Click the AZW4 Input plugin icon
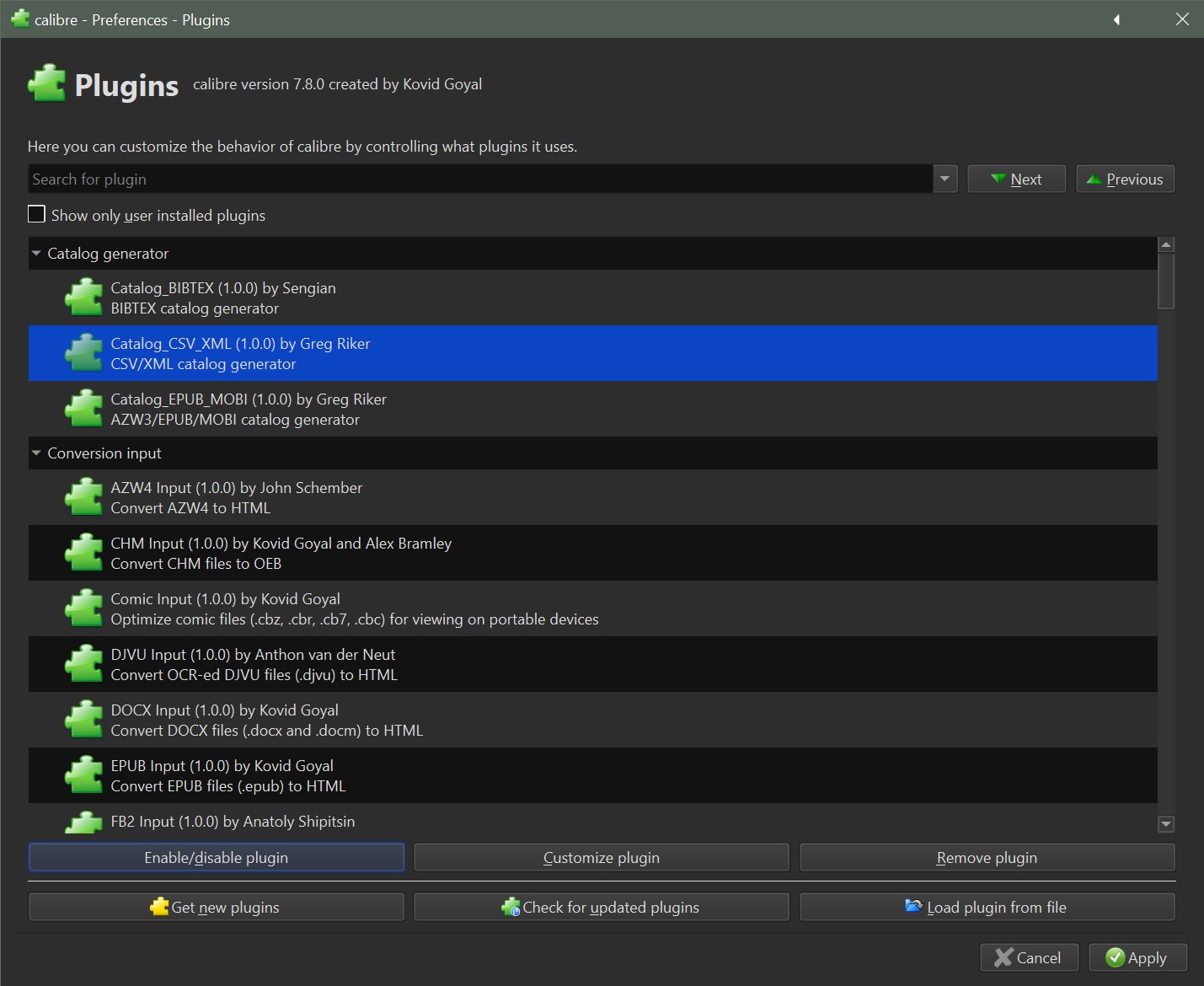Screen dimensions: 1204x986 point(84,498)
